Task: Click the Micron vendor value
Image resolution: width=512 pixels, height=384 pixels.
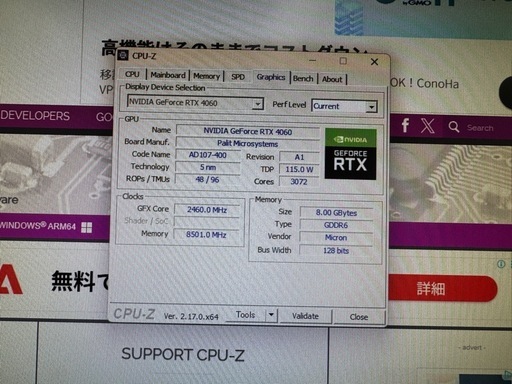Action: (336, 238)
